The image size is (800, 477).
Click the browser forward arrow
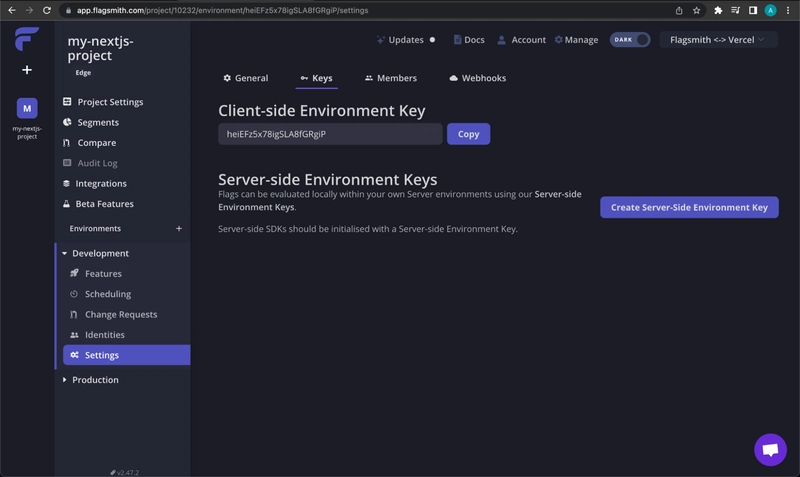29,10
